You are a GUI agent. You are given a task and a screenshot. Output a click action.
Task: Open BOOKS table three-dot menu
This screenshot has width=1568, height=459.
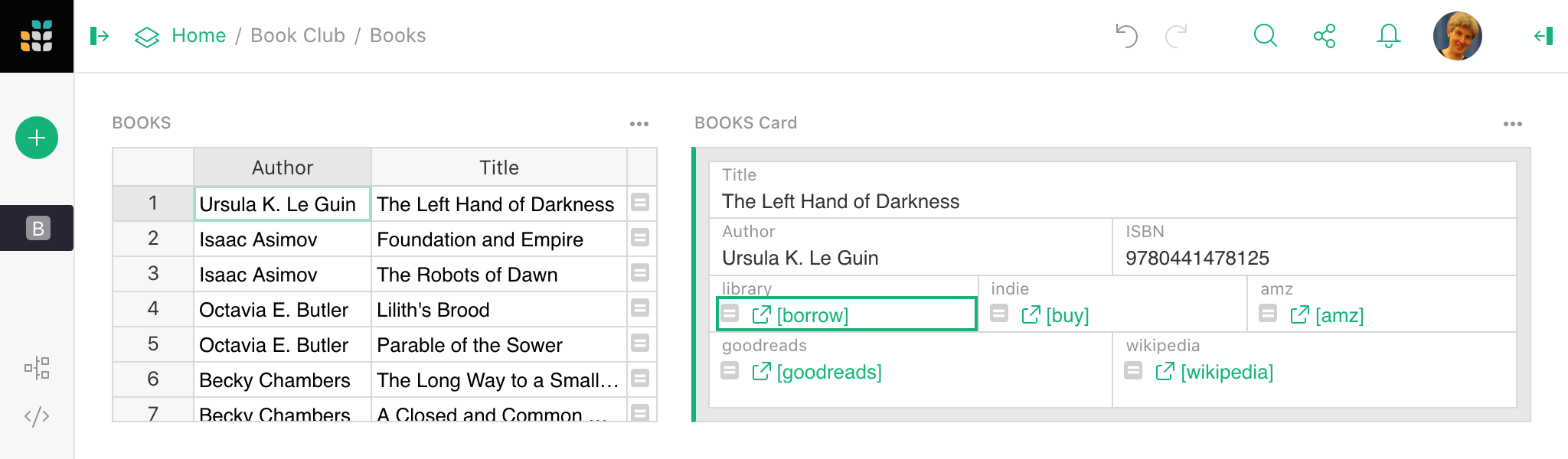click(x=639, y=123)
